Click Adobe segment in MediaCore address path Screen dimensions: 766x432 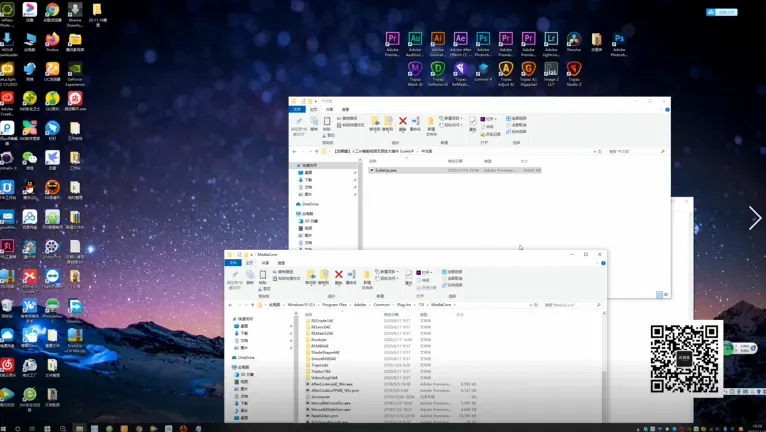[x=360, y=304]
